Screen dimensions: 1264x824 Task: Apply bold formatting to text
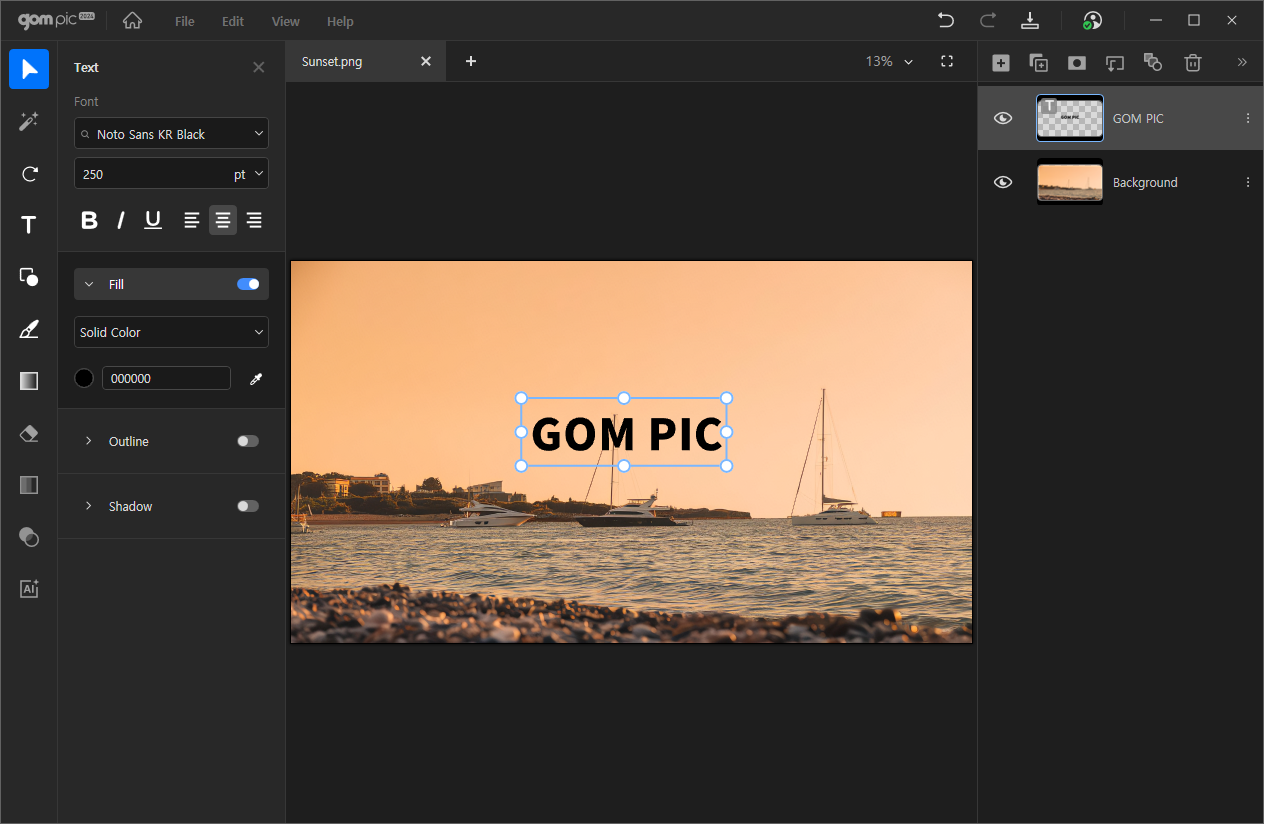pyautogui.click(x=89, y=221)
